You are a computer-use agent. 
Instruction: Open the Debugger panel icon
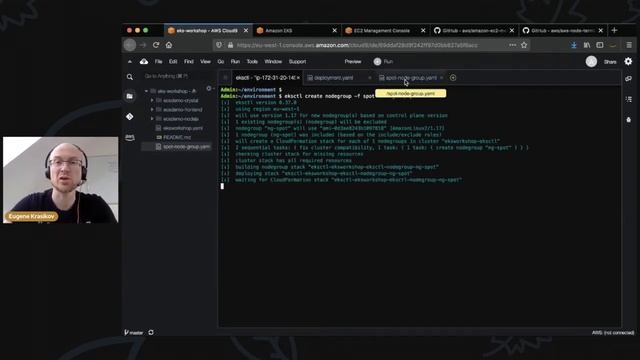coord(629,120)
